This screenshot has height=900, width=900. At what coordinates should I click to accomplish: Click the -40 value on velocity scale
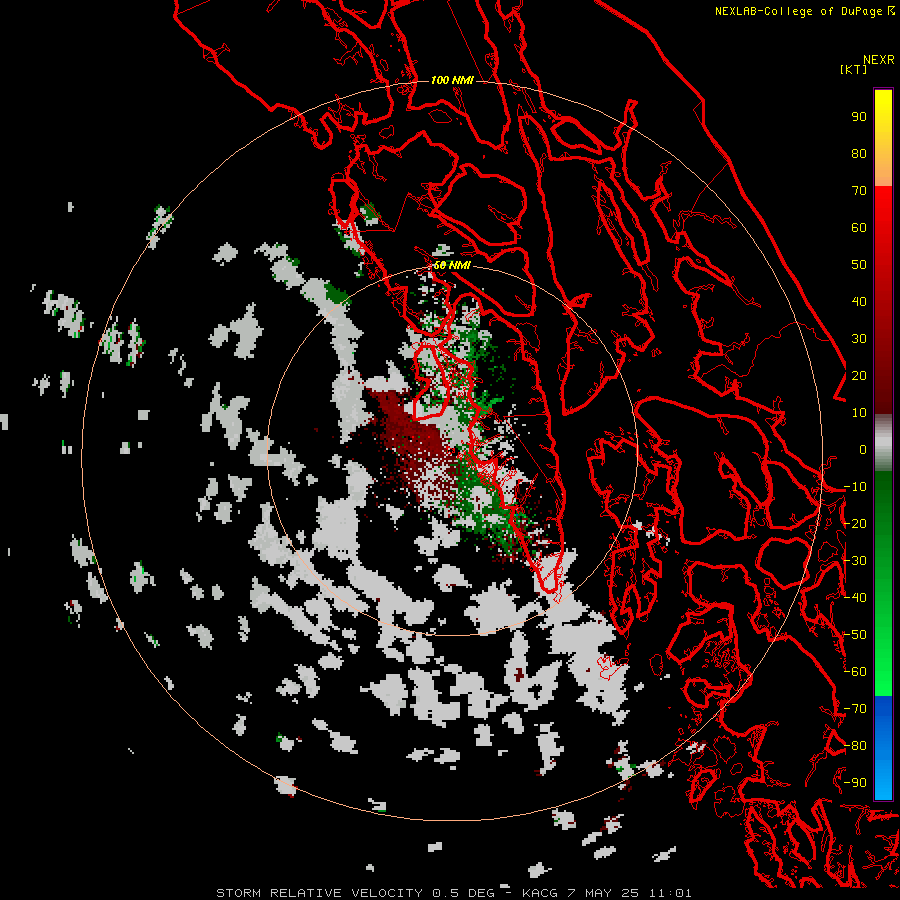tap(855, 598)
